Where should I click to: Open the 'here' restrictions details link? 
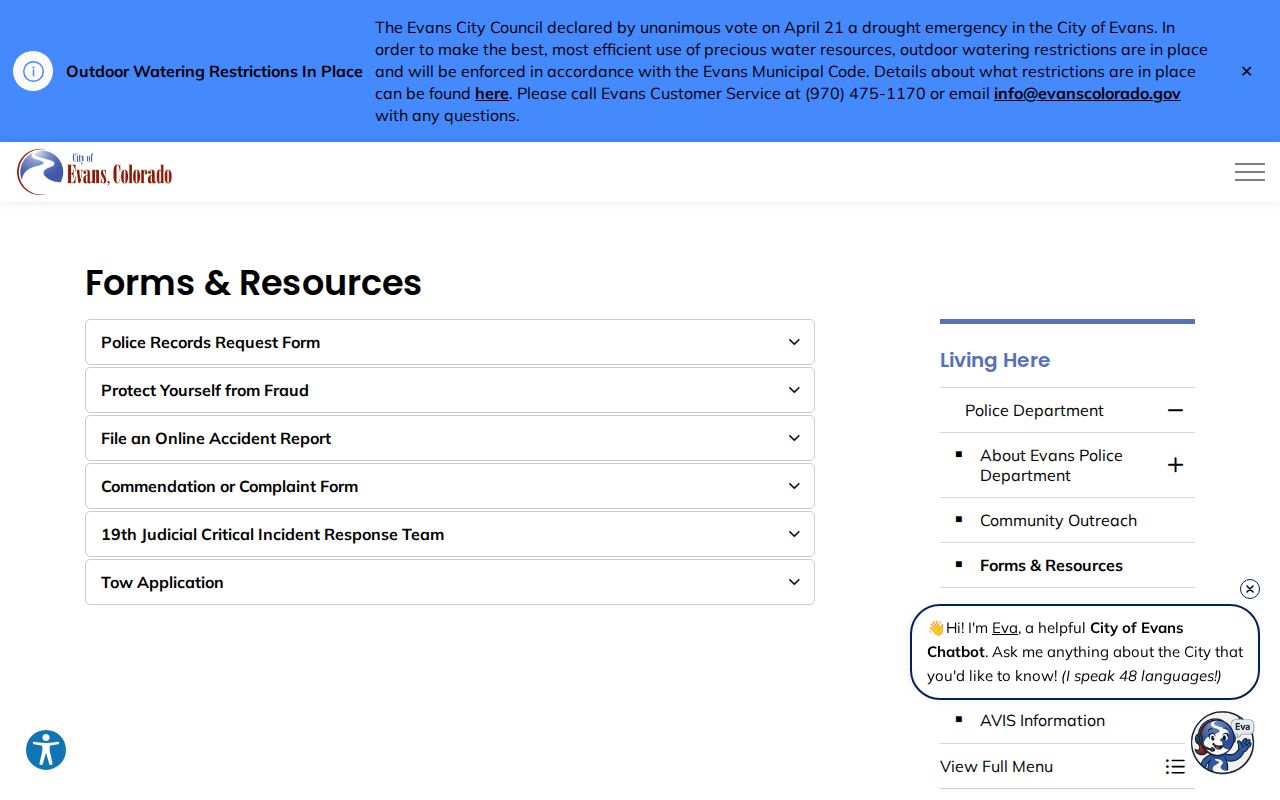pos(491,93)
